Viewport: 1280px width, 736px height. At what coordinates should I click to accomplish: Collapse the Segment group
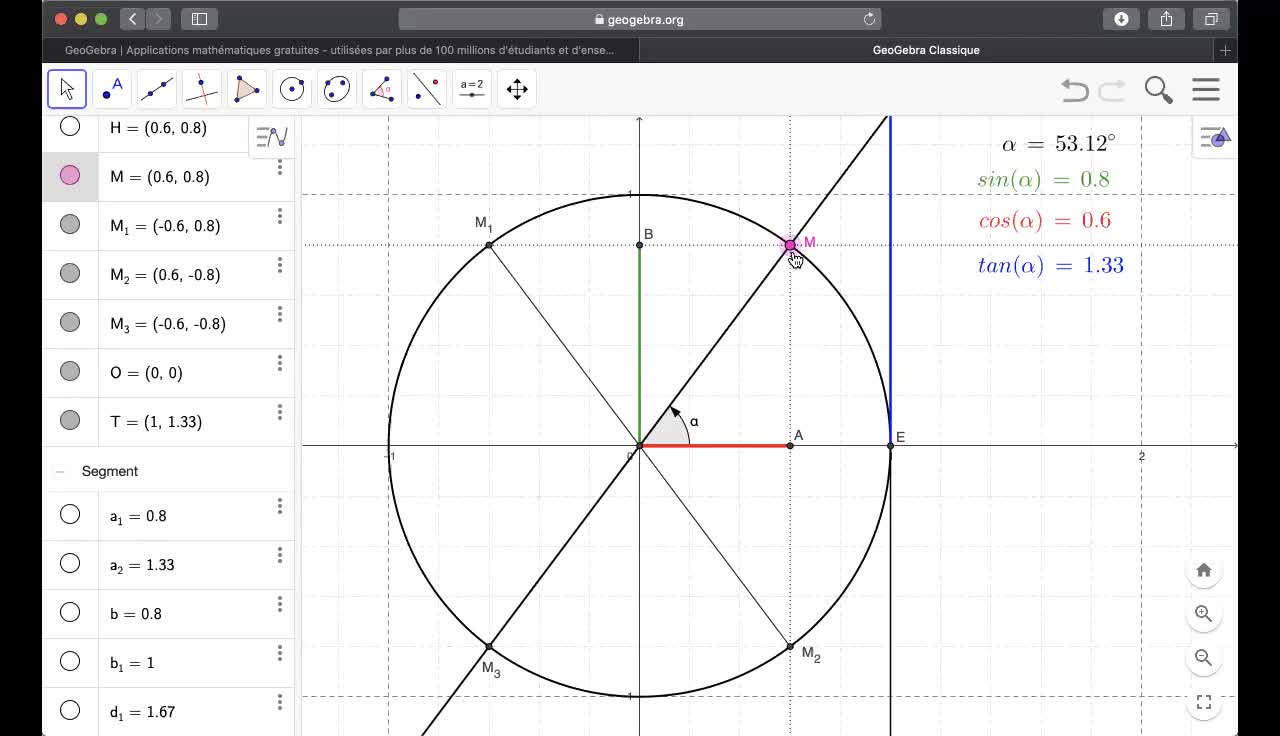pos(60,471)
